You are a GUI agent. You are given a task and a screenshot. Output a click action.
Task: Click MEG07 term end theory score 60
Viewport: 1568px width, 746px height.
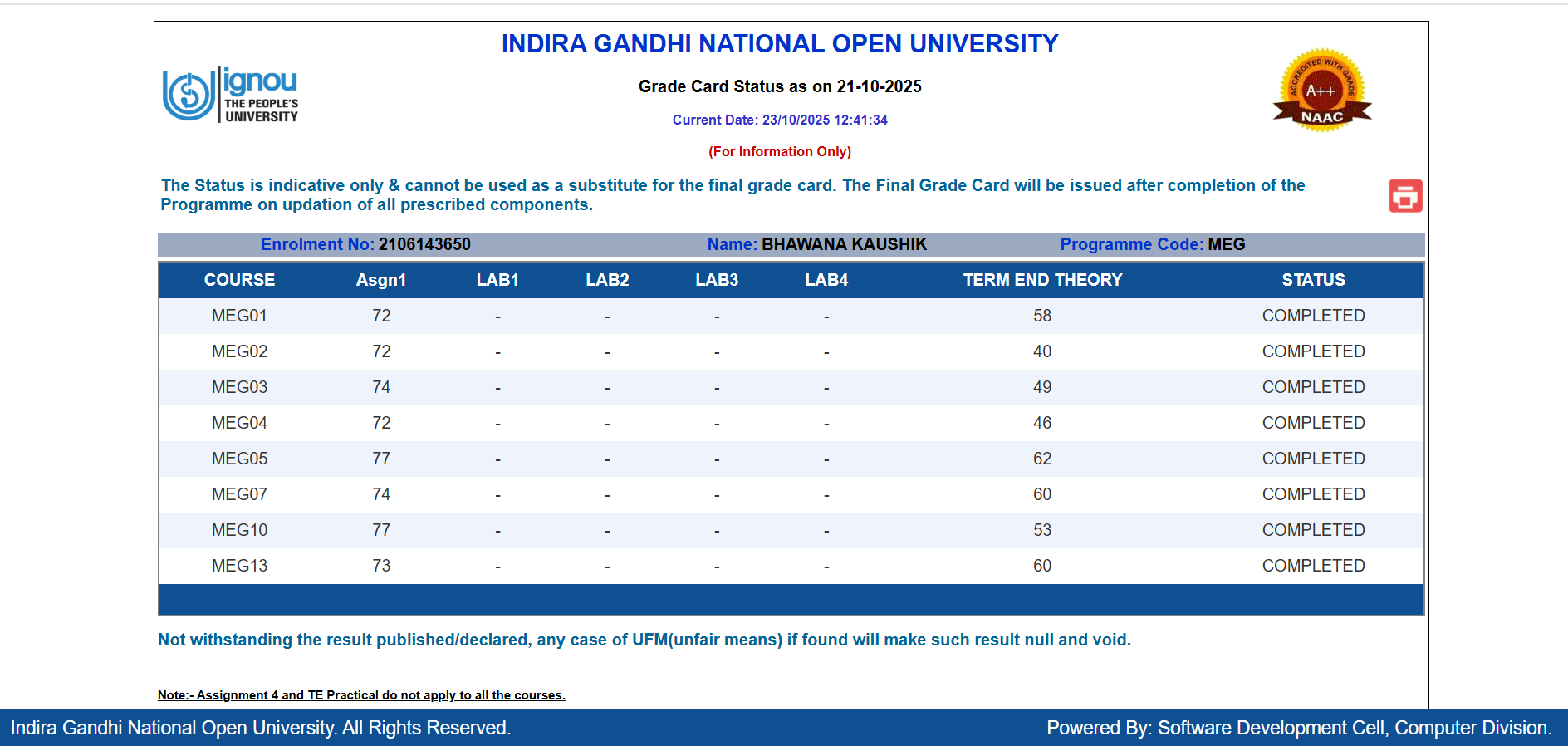tap(1042, 494)
